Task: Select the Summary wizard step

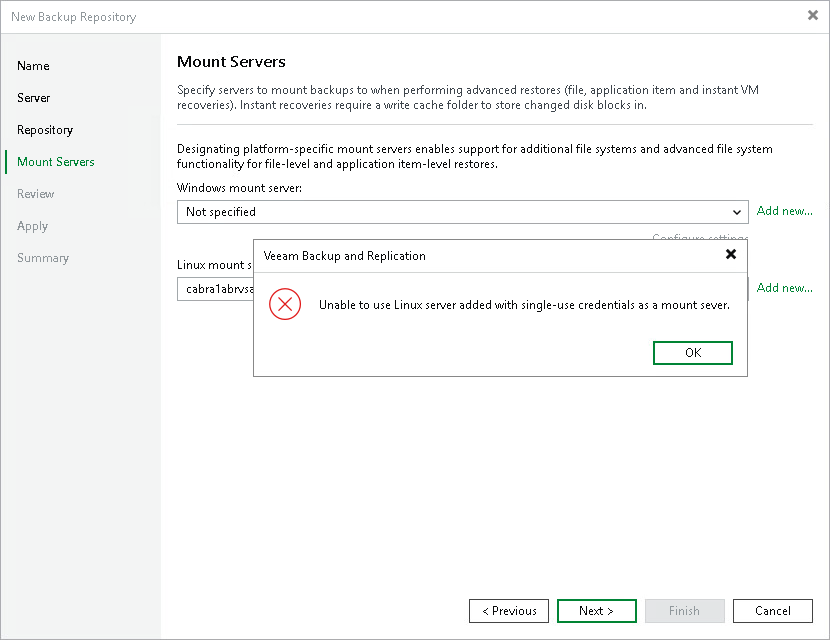Action: [x=43, y=258]
